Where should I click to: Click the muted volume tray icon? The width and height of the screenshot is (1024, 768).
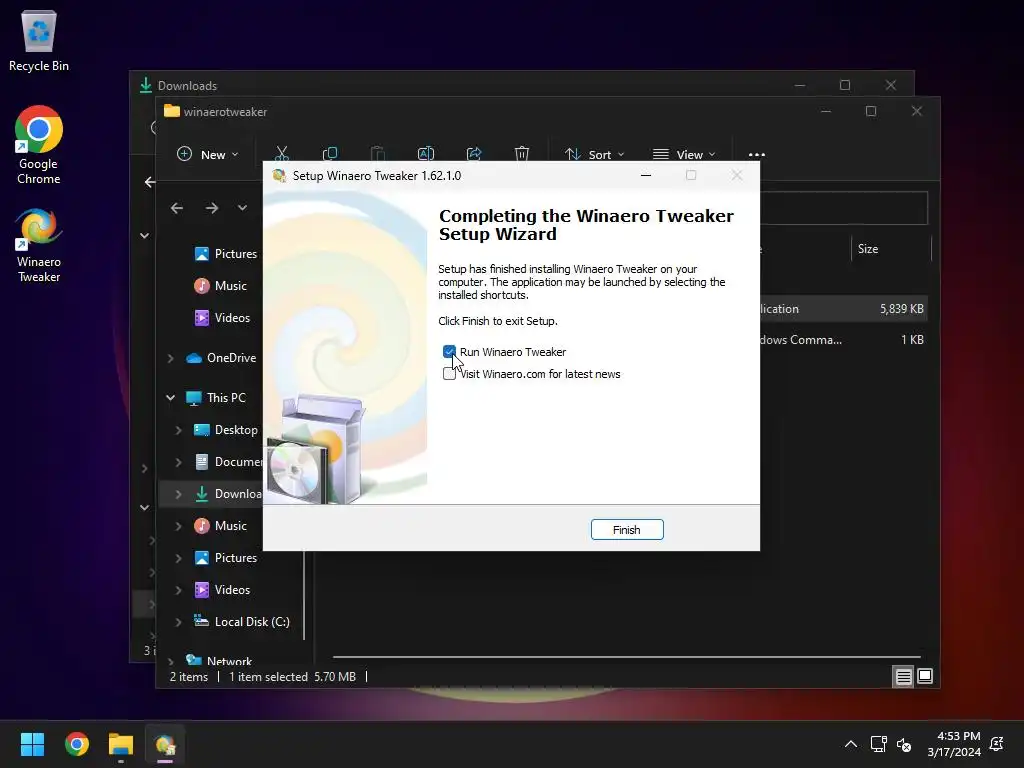(904, 744)
